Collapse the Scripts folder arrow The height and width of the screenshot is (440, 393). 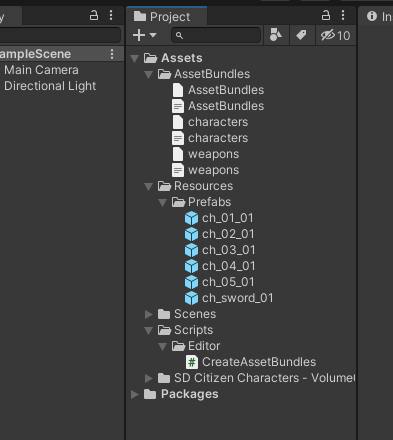tap(149, 331)
